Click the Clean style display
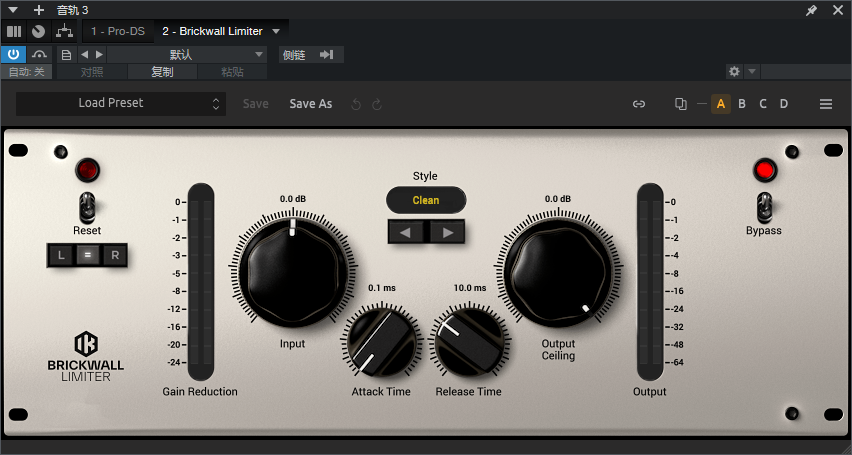The height and width of the screenshot is (455, 852). [426, 200]
